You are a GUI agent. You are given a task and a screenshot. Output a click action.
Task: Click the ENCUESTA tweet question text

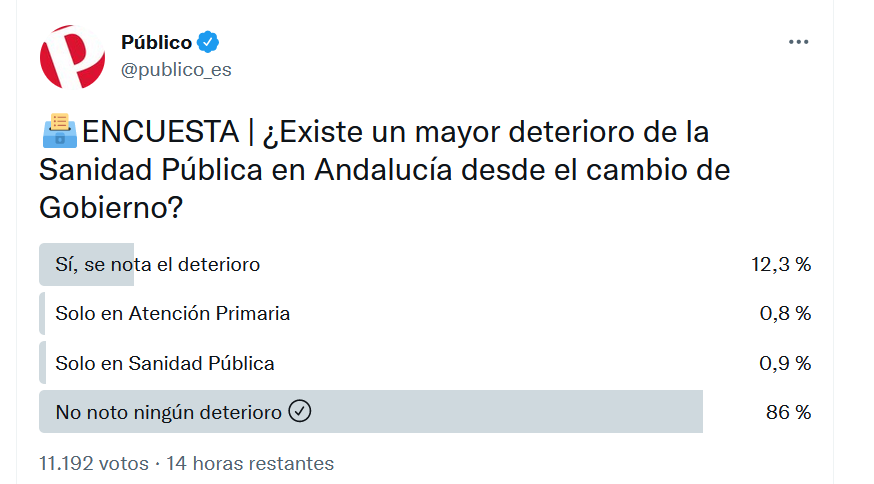(385, 170)
